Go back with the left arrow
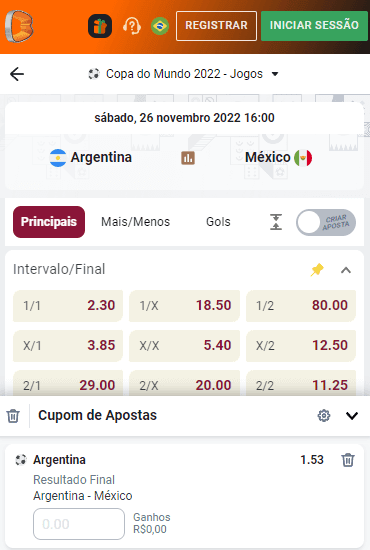 click(x=17, y=74)
